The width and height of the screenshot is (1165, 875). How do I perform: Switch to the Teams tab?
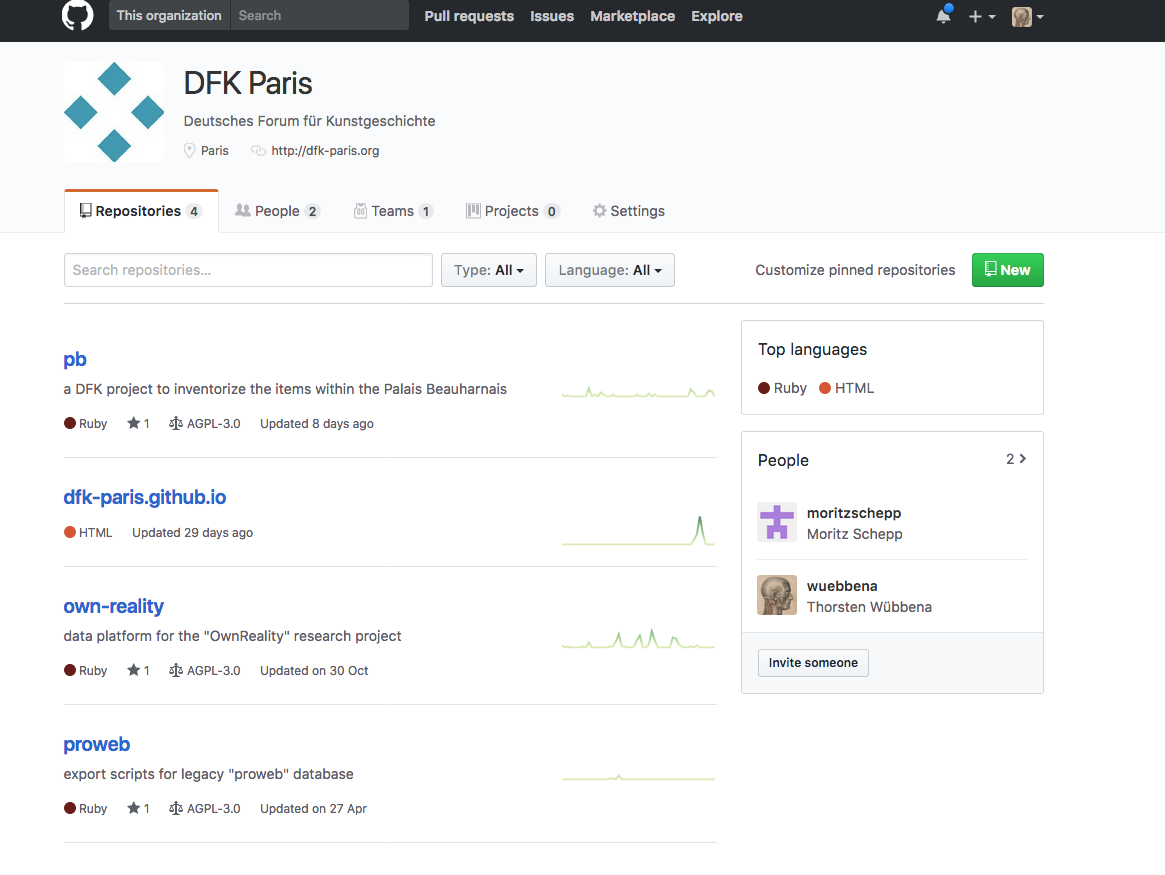(393, 211)
